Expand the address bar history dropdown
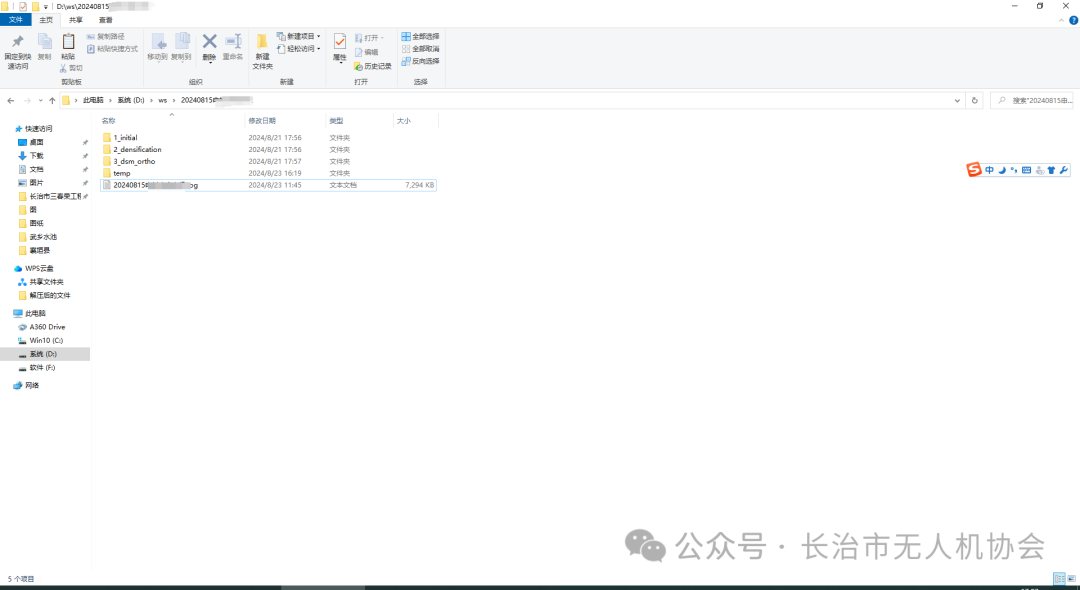 (957, 101)
